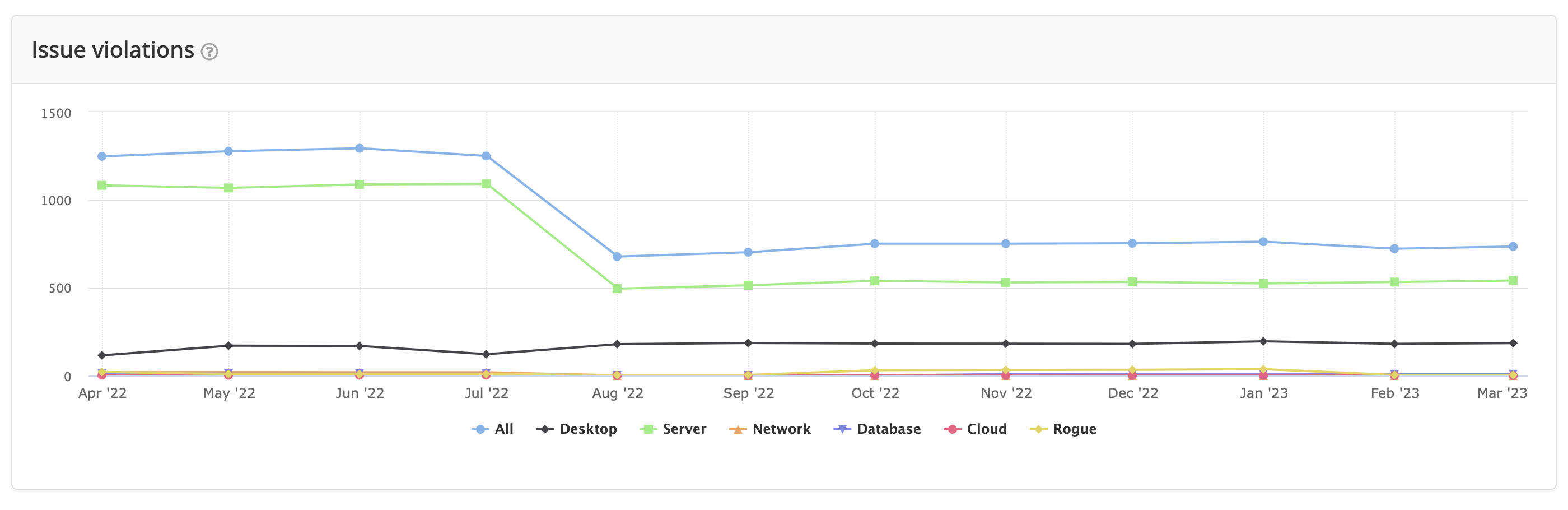Image resolution: width=1568 pixels, height=510 pixels.
Task: Select the All data point at Mar '23
Action: [1513, 247]
